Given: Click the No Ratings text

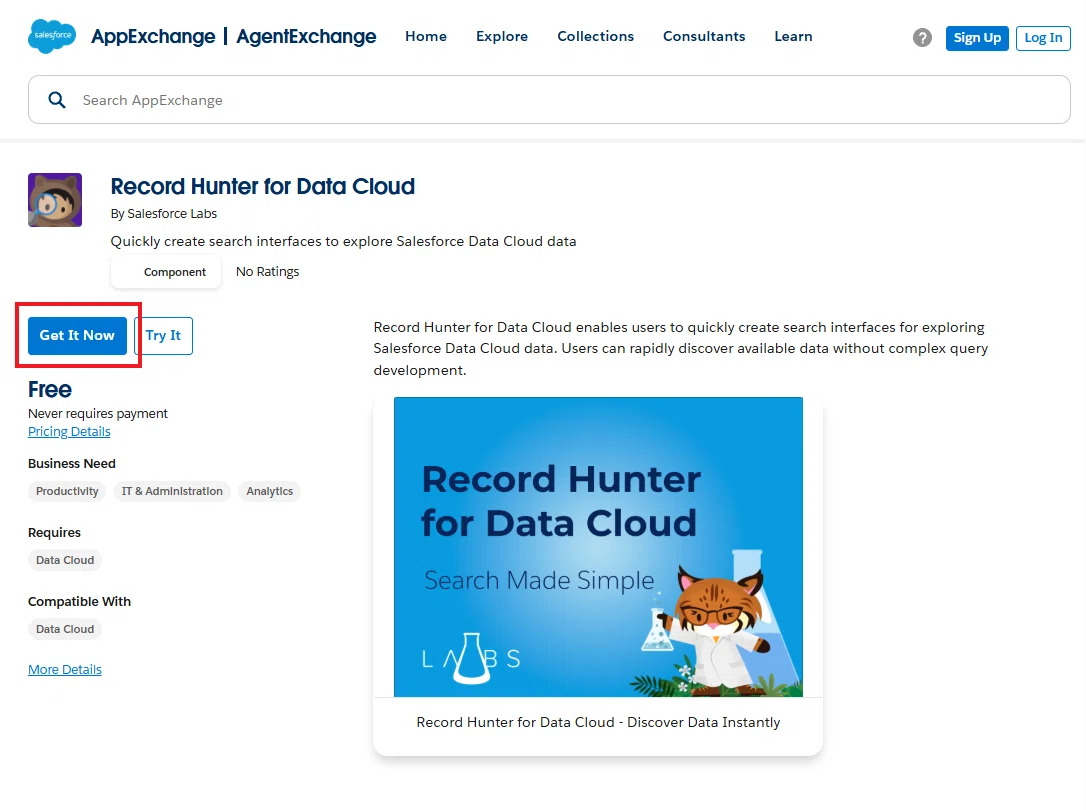Looking at the screenshot, I should [x=267, y=272].
